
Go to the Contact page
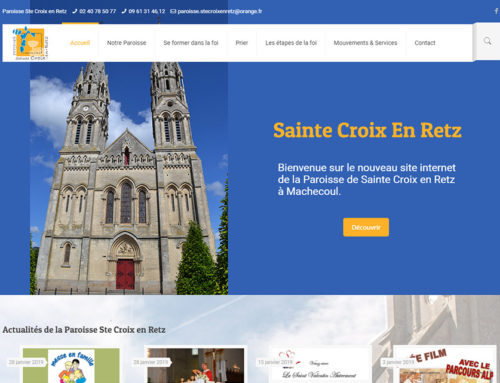[425, 43]
